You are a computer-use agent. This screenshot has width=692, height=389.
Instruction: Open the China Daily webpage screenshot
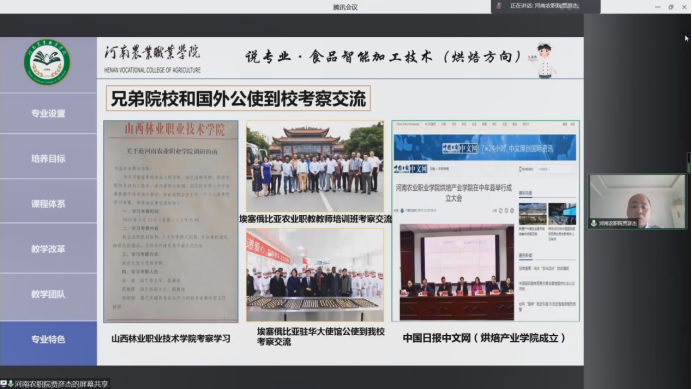[x=485, y=221]
